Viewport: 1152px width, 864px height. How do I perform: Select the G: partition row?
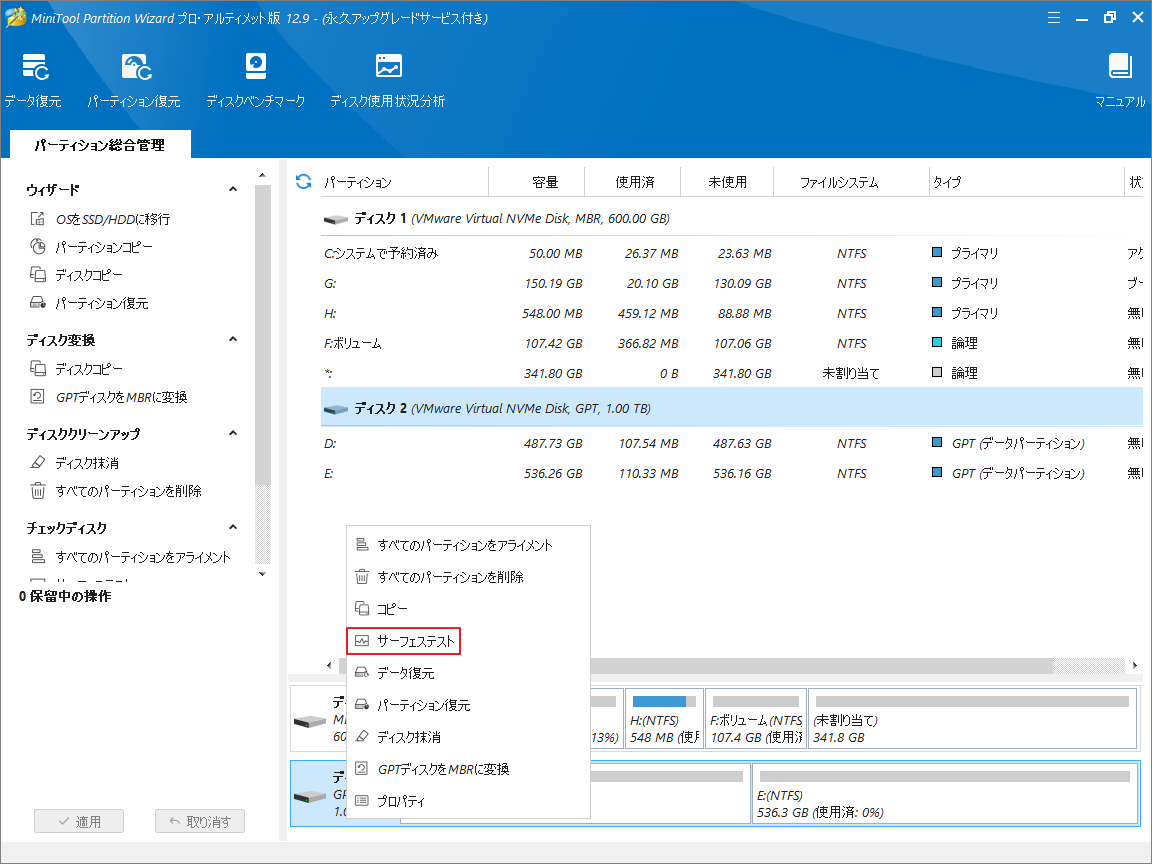click(732, 284)
